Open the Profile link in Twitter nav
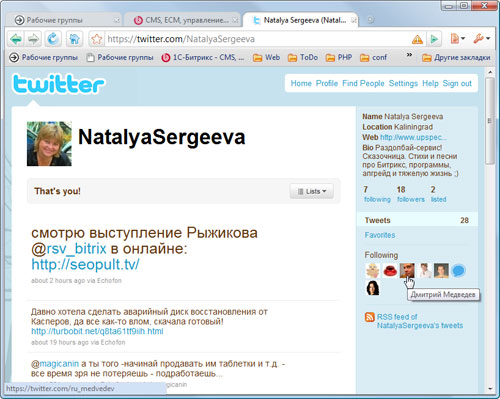This screenshot has width=500, height=399. tap(327, 83)
